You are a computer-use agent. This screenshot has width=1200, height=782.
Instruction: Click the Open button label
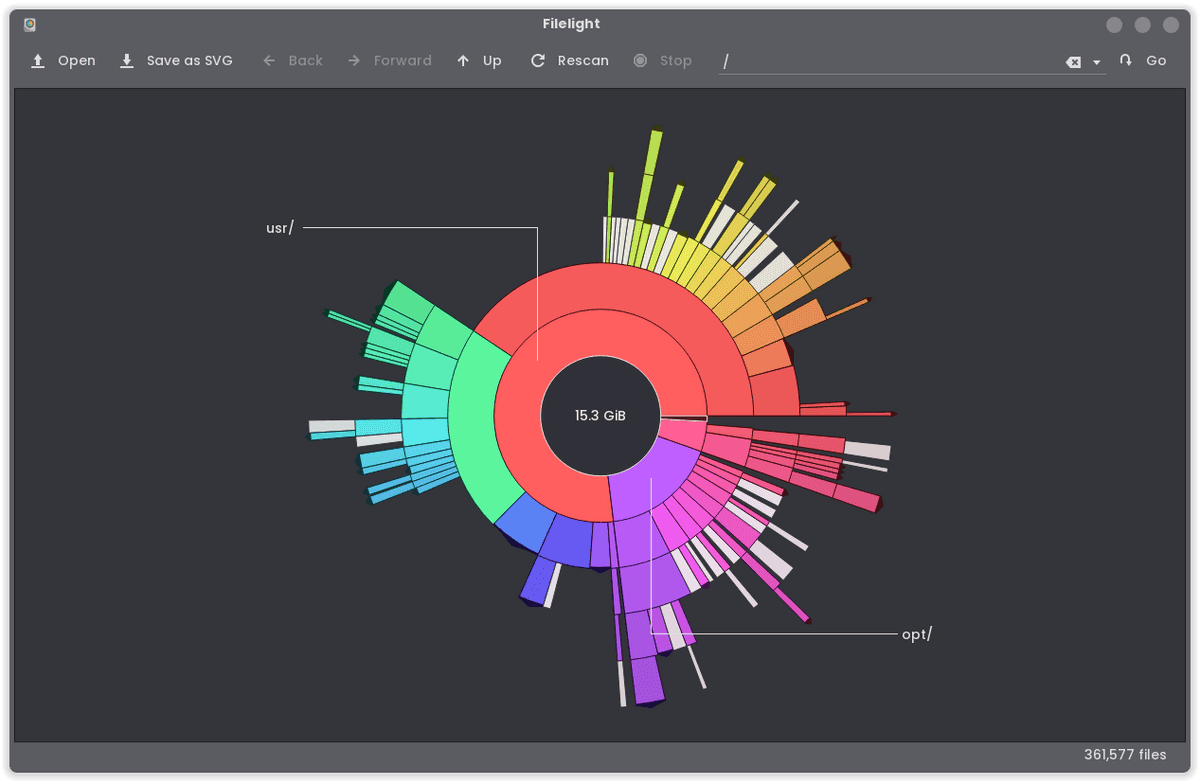tap(77, 61)
